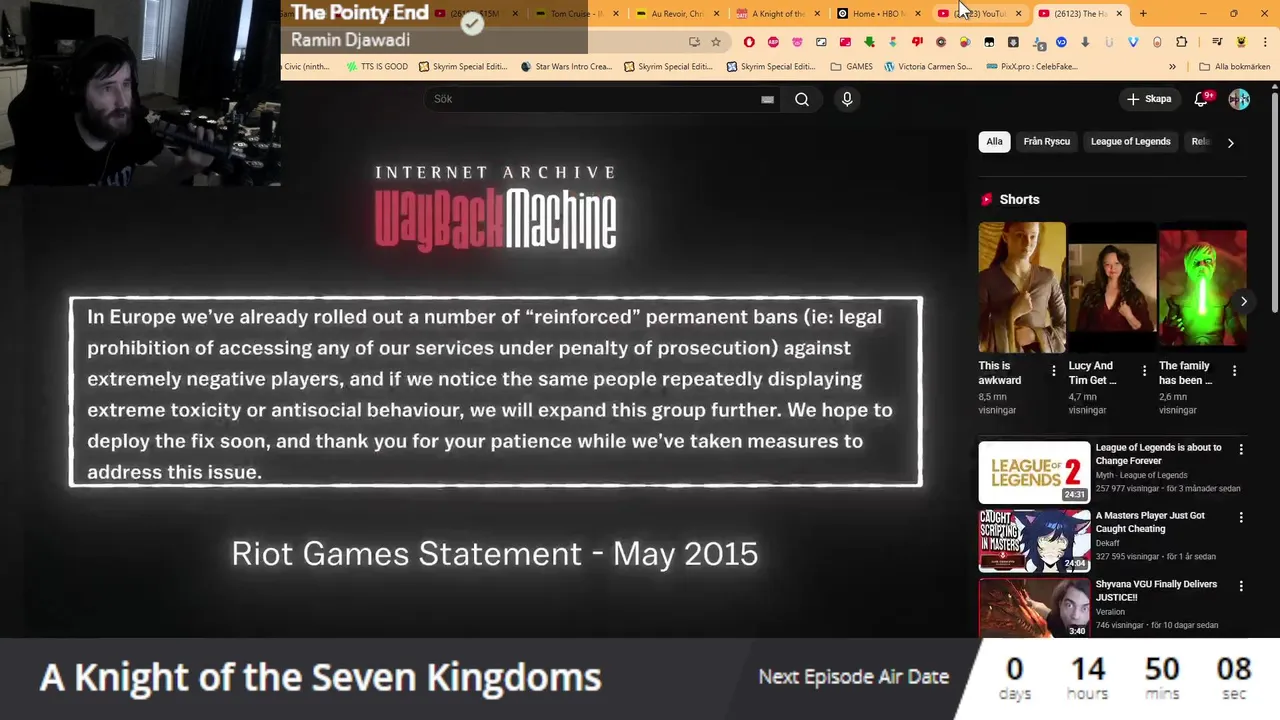Viewport: 1280px width, 720px height.
Task: Click the 'Skapa' create button
Action: pos(1148,99)
